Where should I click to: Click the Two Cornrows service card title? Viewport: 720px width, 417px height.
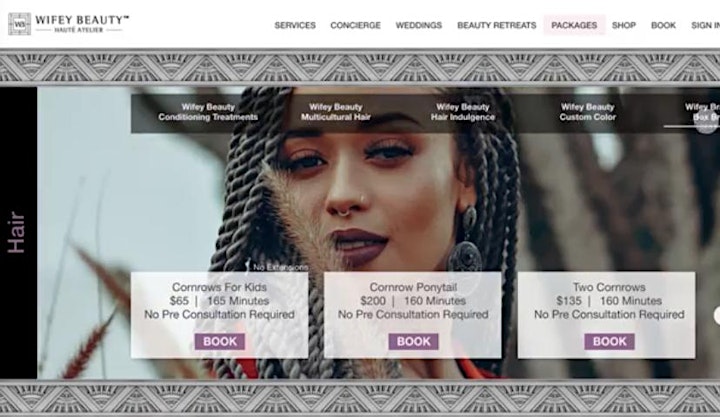pos(609,287)
